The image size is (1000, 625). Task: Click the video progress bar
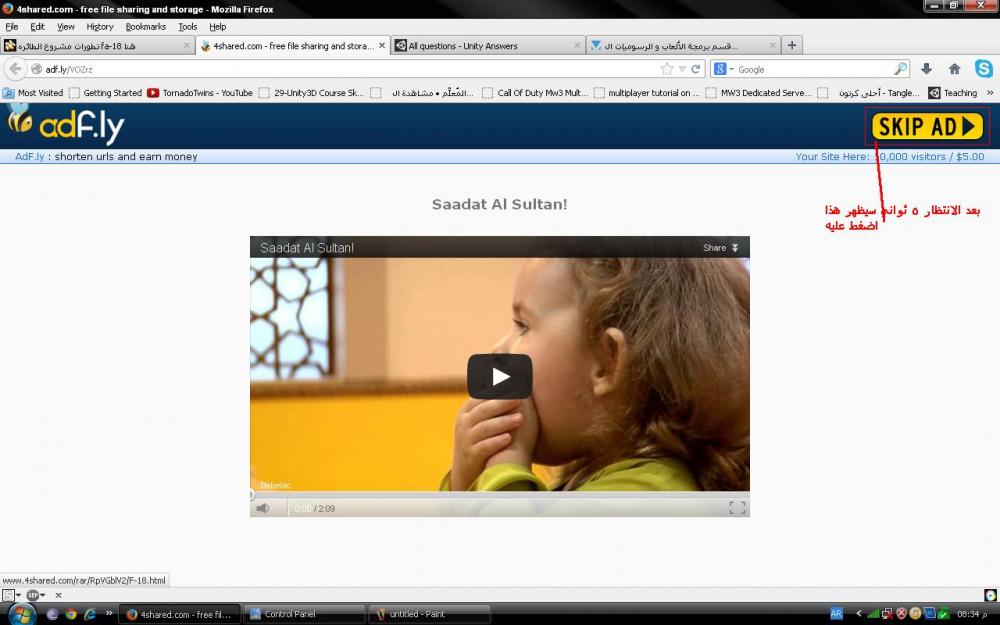[499, 495]
